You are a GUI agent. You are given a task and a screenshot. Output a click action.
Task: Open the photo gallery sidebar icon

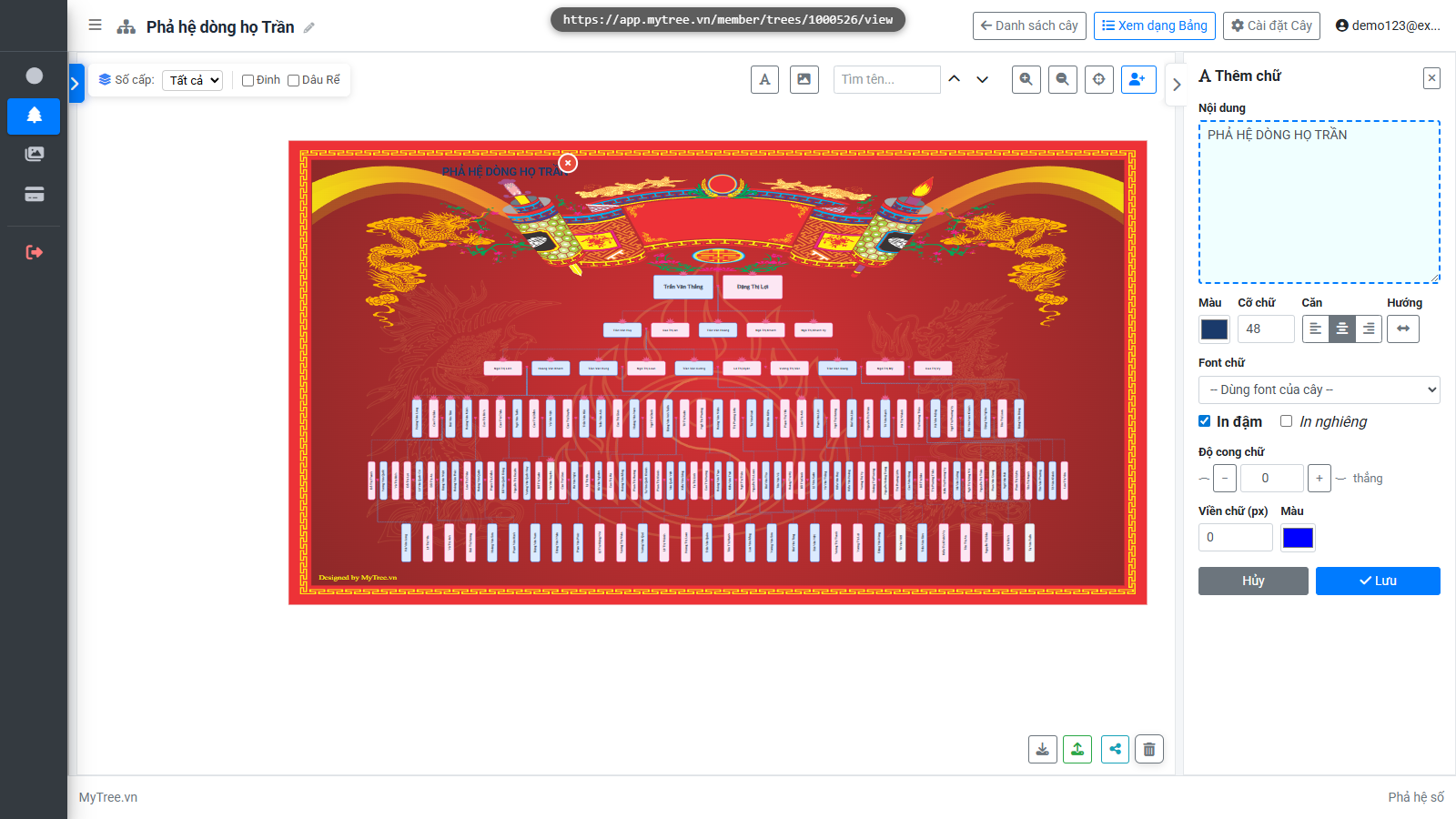coord(34,154)
